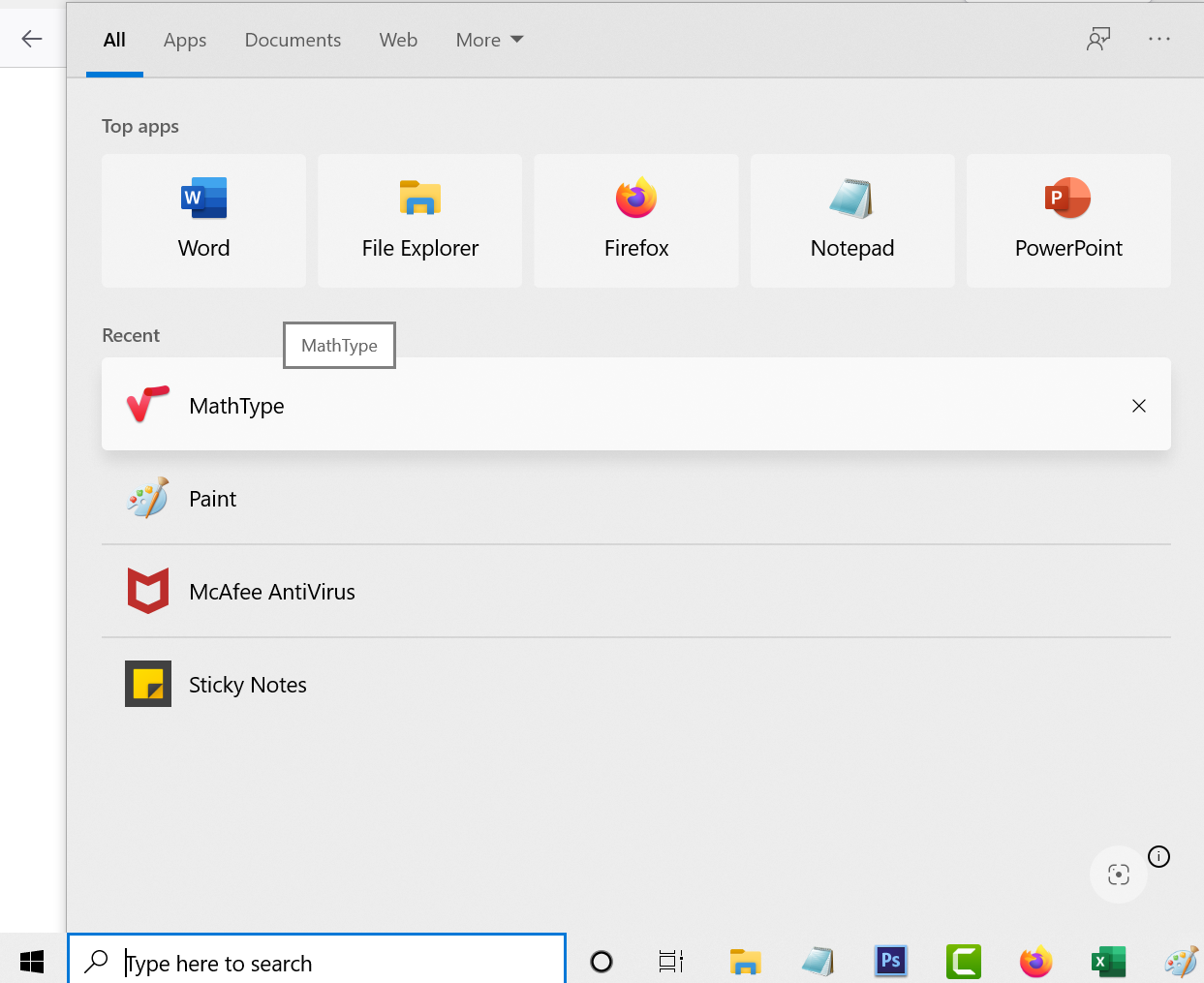This screenshot has height=983, width=1204.
Task: Open McAfee AntiVirus from Recent
Action: [x=636, y=592]
